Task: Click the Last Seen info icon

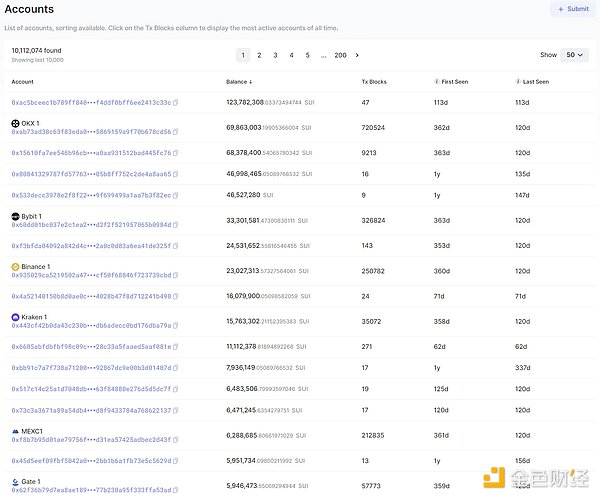Action: tap(518, 81)
